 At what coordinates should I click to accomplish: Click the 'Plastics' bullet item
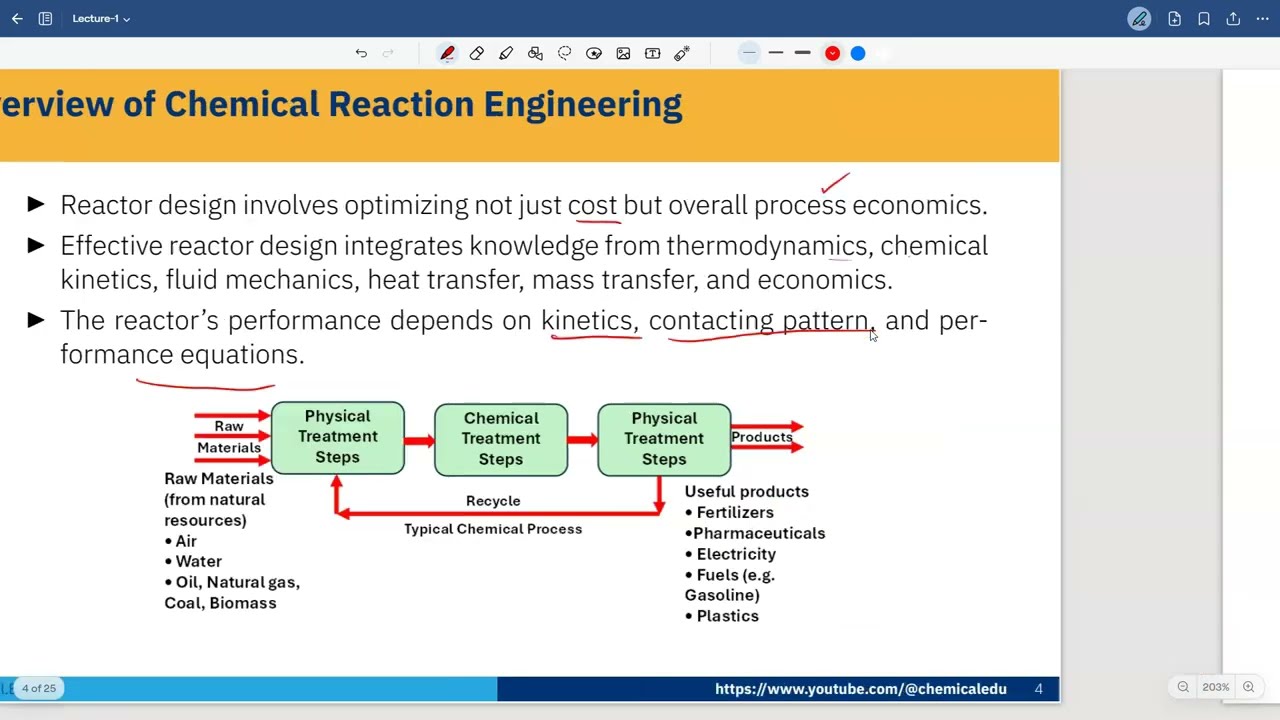coord(722,616)
